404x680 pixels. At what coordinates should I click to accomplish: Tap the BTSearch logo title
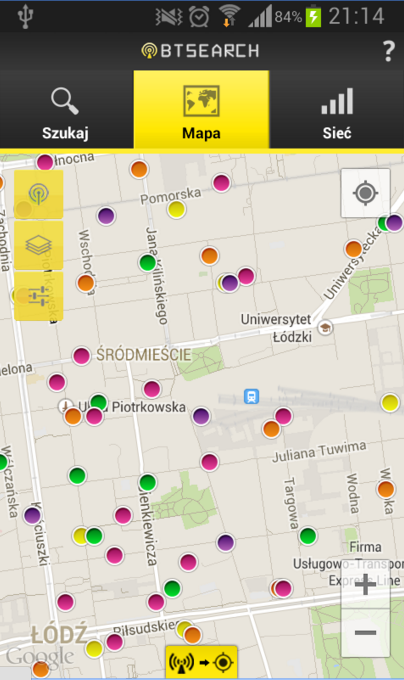point(200,51)
